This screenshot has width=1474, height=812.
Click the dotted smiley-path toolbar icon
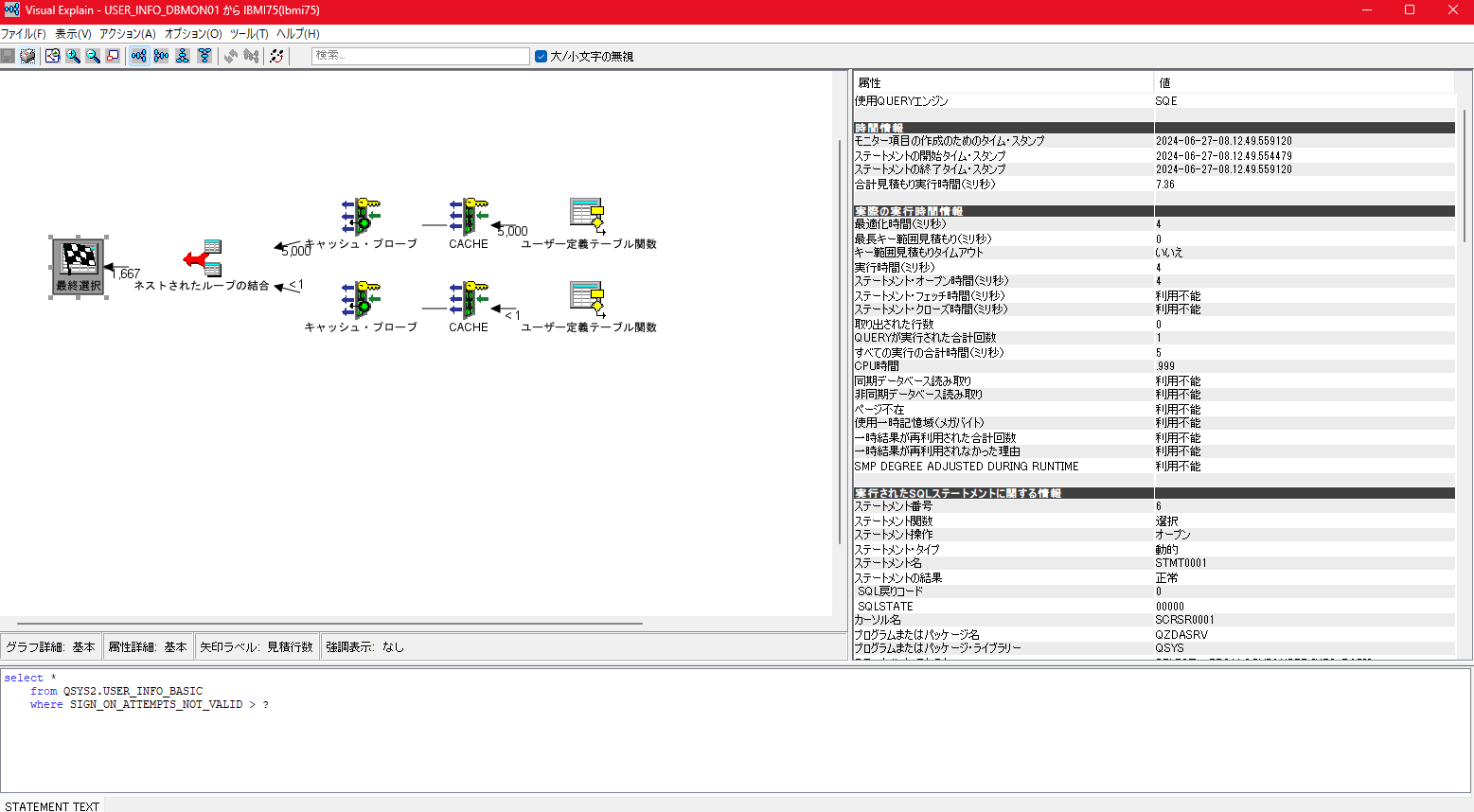coord(276,56)
